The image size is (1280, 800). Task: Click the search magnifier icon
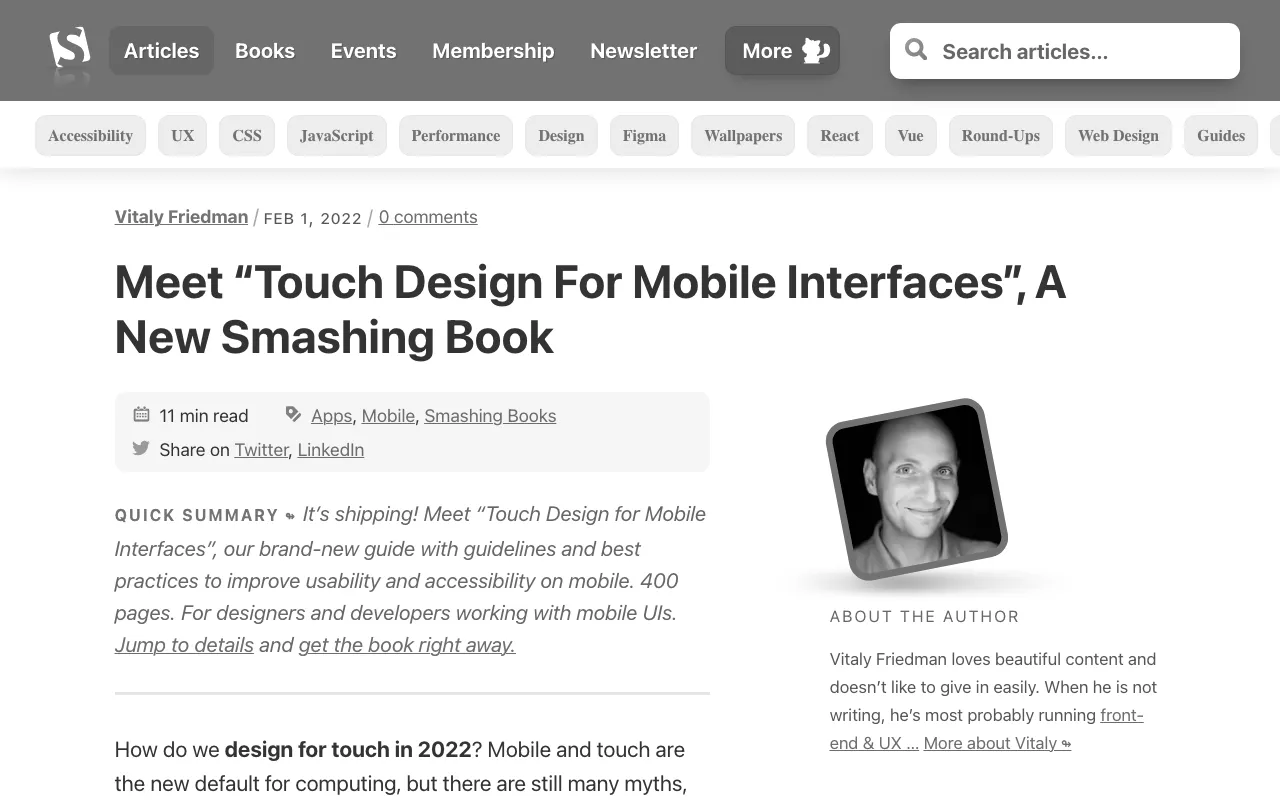pyautogui.click(x=916, y=50)
